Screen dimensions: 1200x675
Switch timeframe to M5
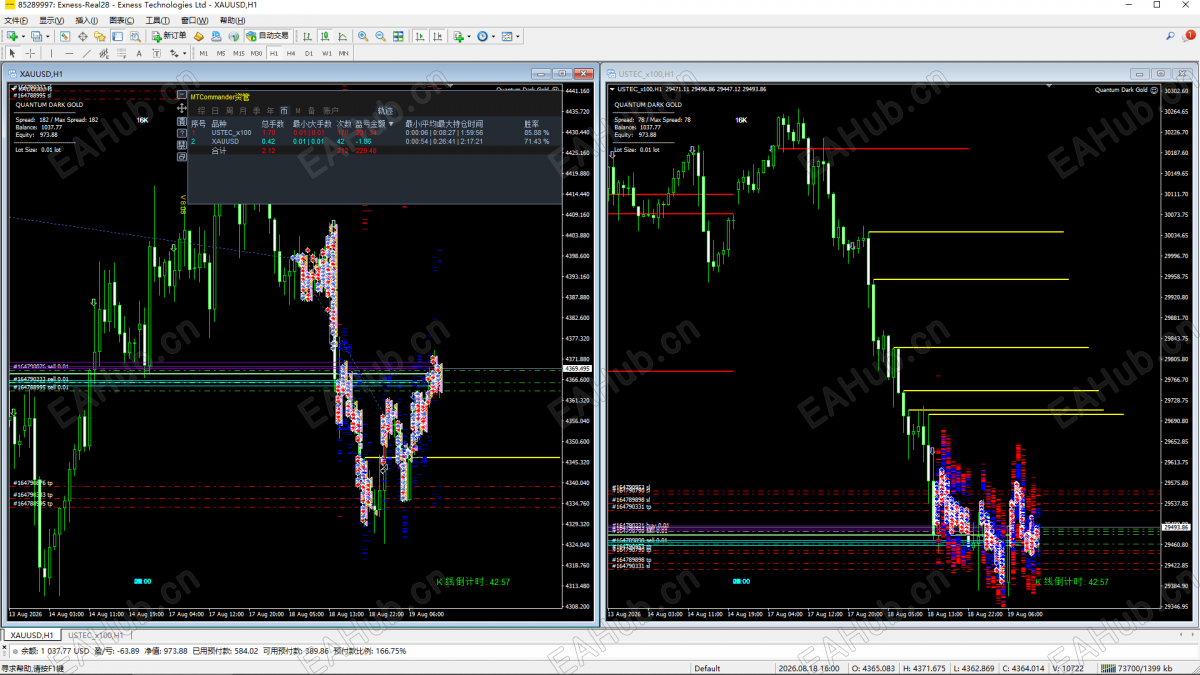pyautogui.click(x=221, y=53)
